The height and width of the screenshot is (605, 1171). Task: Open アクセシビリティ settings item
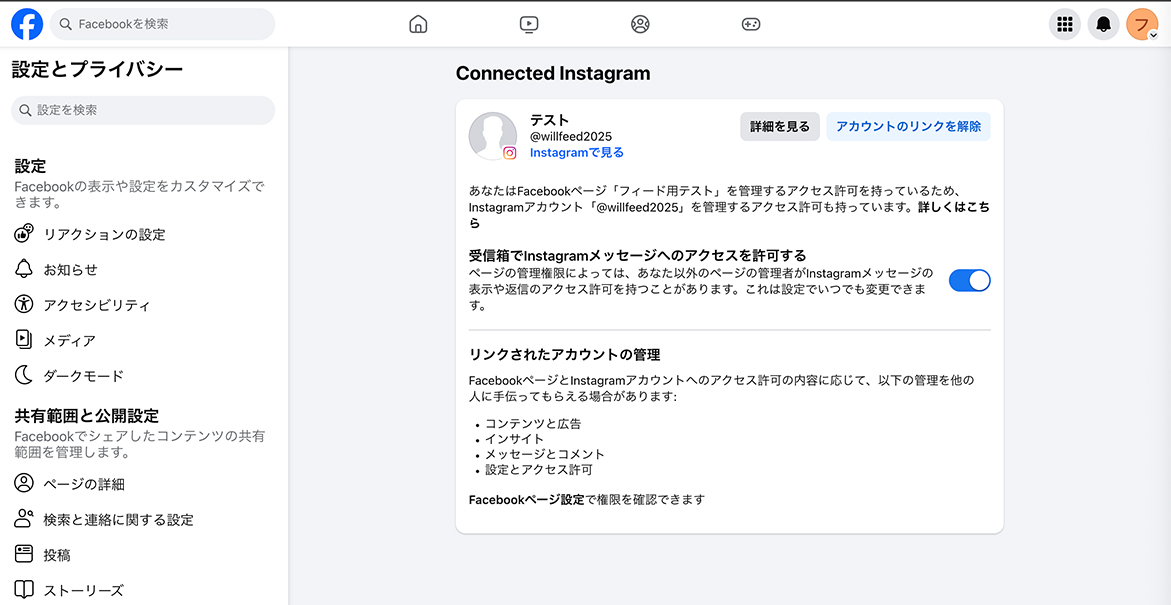point(96,305)
